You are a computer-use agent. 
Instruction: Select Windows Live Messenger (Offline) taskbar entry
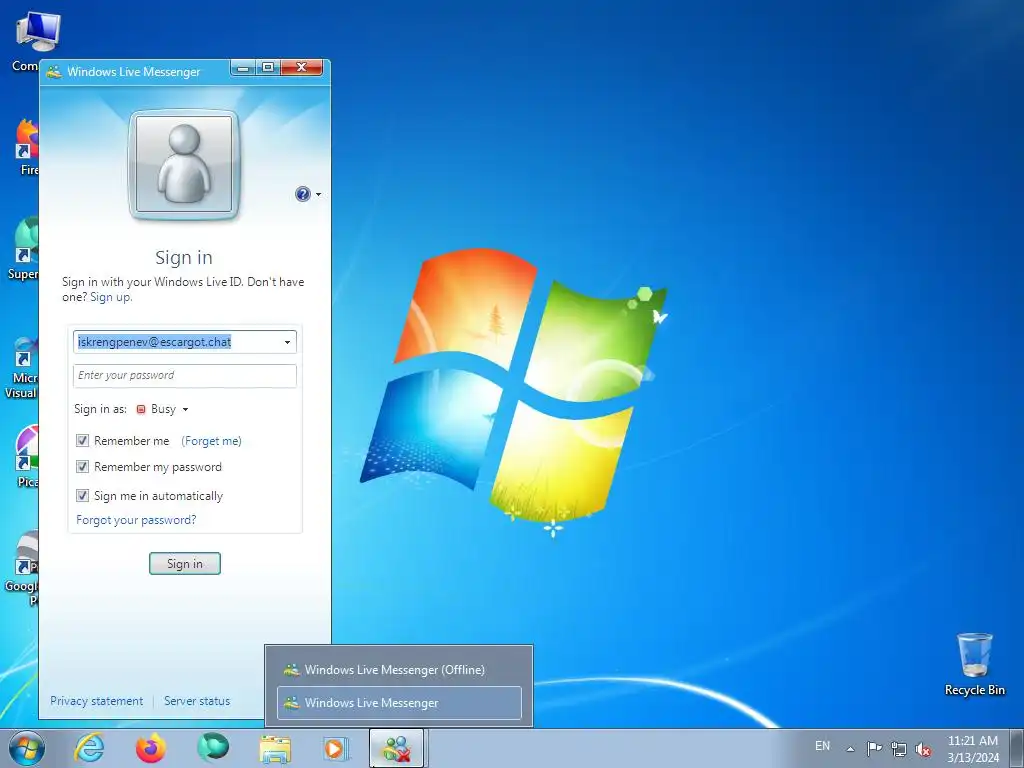coord(399,669)
